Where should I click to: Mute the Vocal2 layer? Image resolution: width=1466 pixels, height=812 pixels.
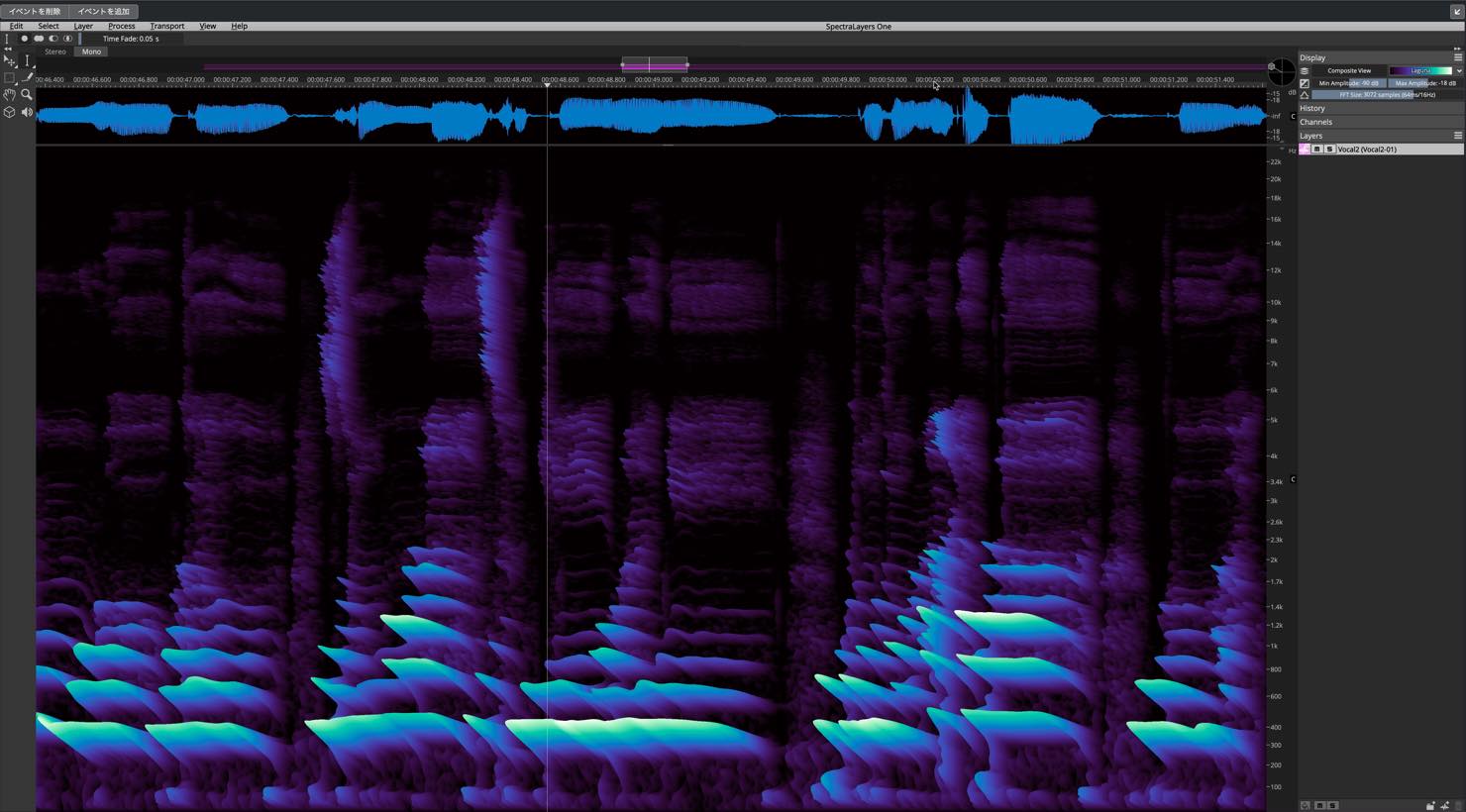pyautogui.click(x=1317, y=150)
